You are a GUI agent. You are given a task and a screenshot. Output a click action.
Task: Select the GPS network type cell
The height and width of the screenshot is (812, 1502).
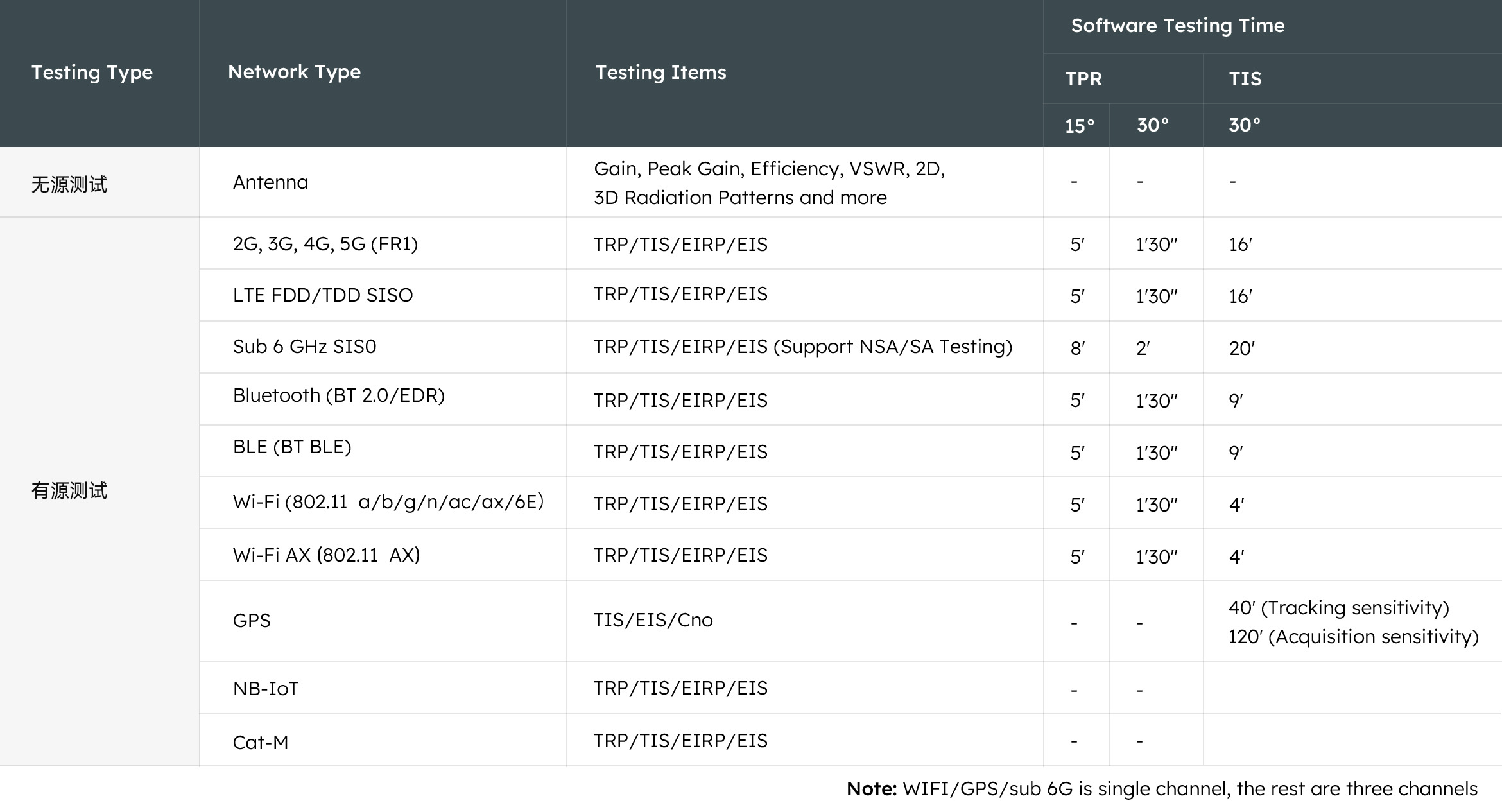(x=252, y=621)
